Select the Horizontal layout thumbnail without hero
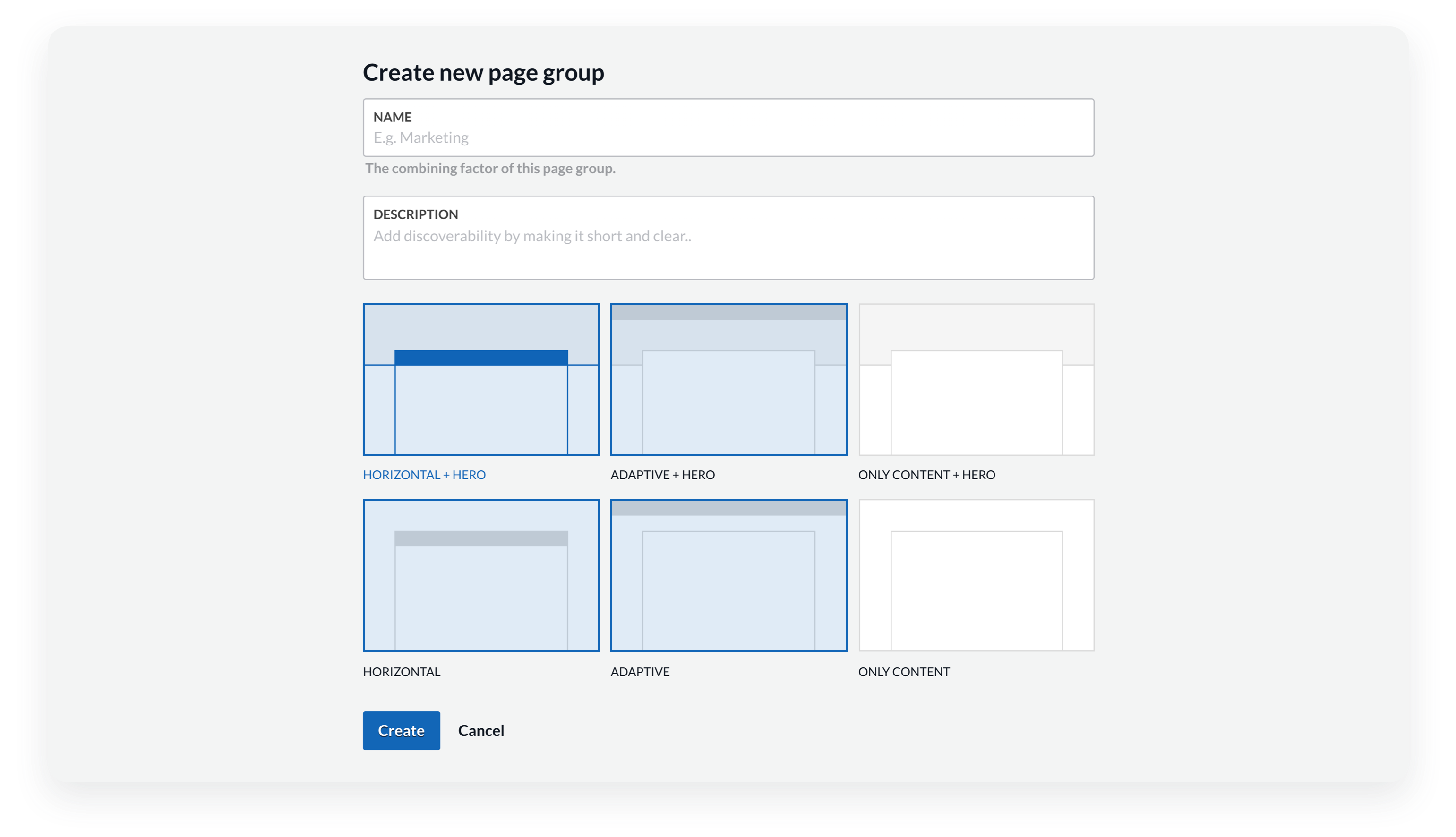1456x837 pixels. pos(481,575)
